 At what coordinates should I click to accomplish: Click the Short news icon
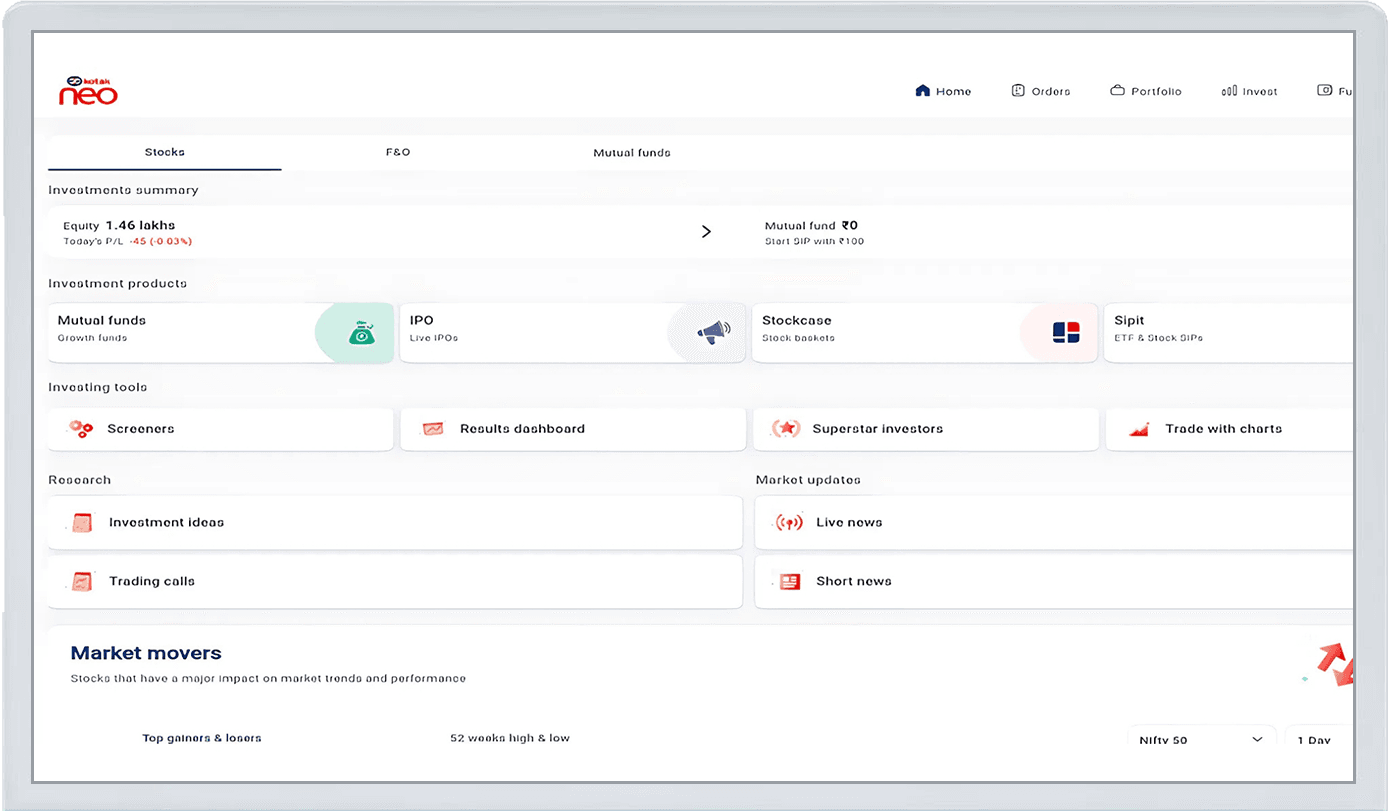coord(789,581)
